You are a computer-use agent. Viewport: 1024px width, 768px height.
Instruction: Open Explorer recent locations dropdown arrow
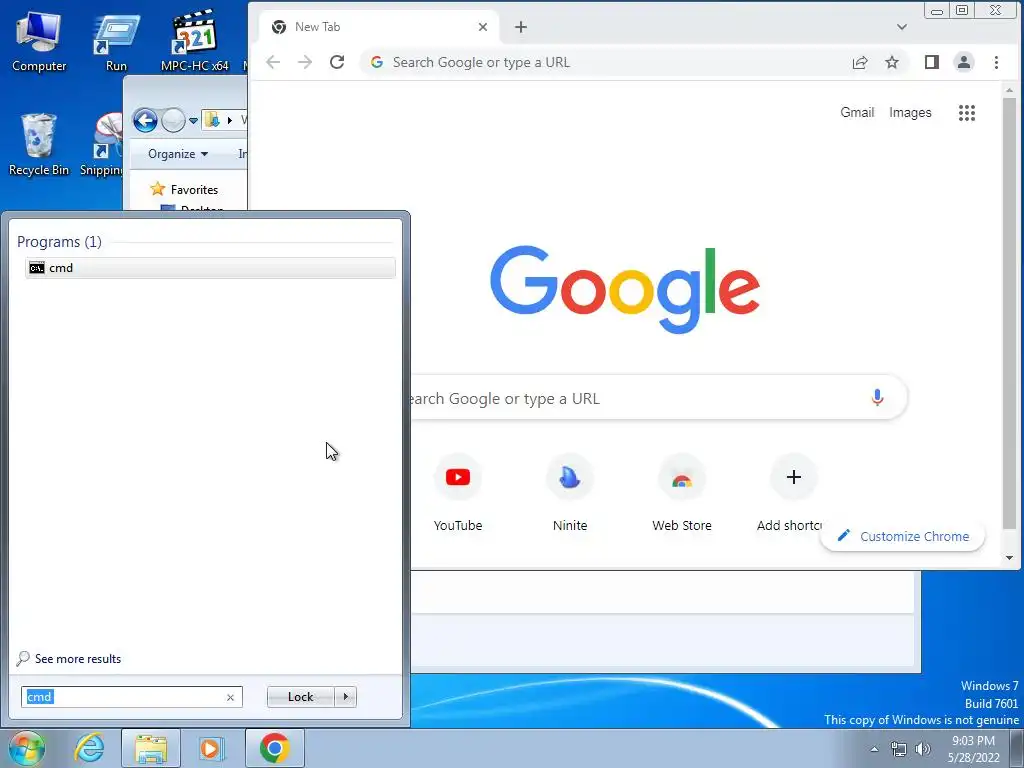coord(193,121)
